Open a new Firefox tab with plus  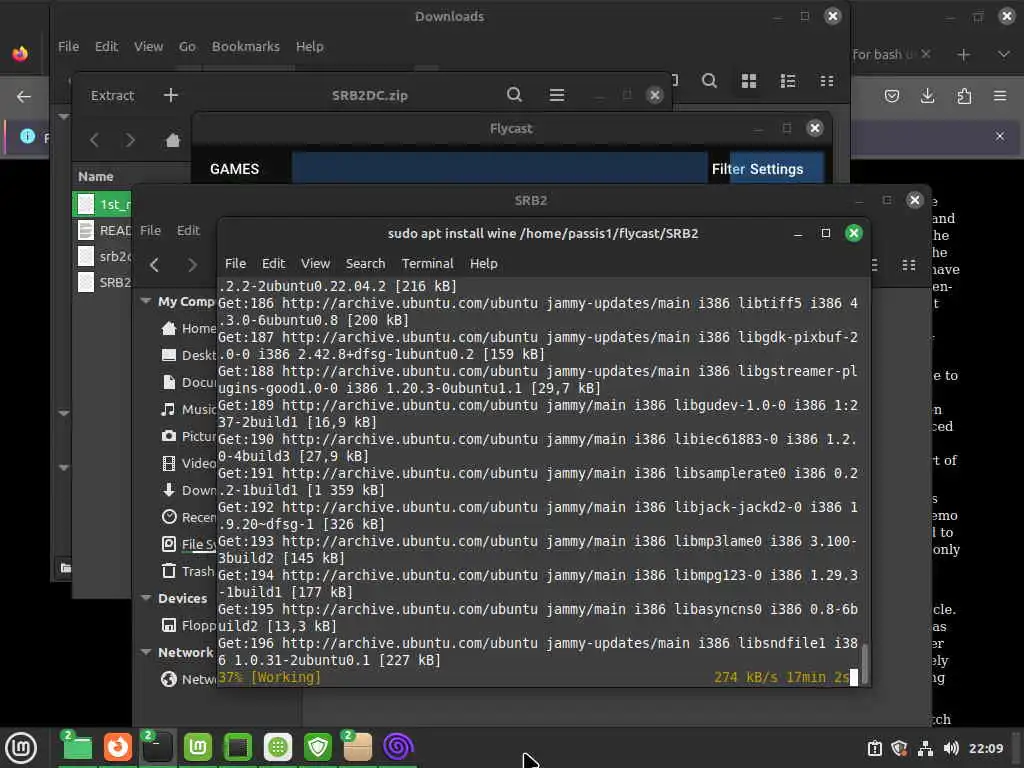click(963, 55)
